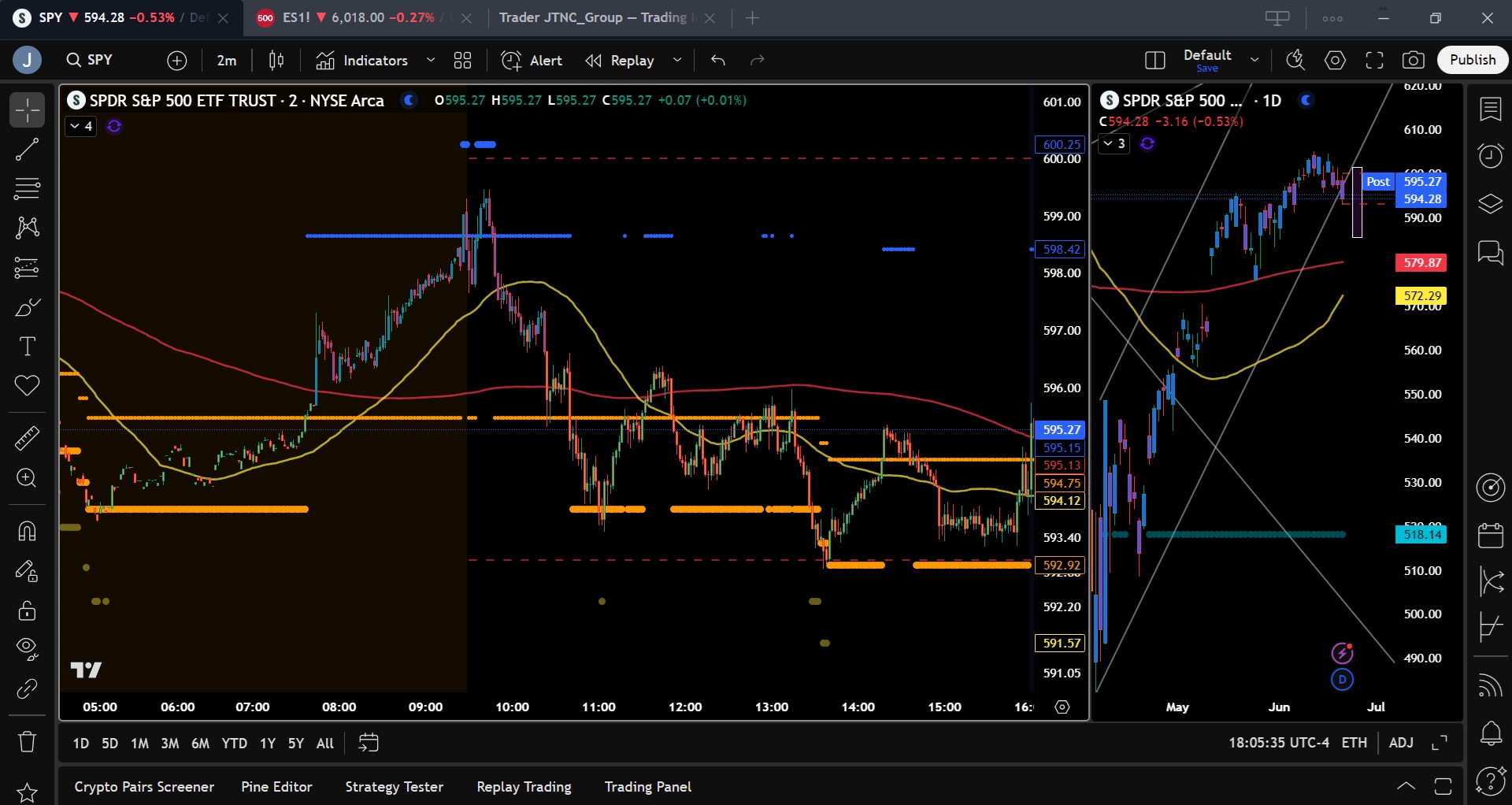Toggle ETH extended trading hours

coord(1354,743)
